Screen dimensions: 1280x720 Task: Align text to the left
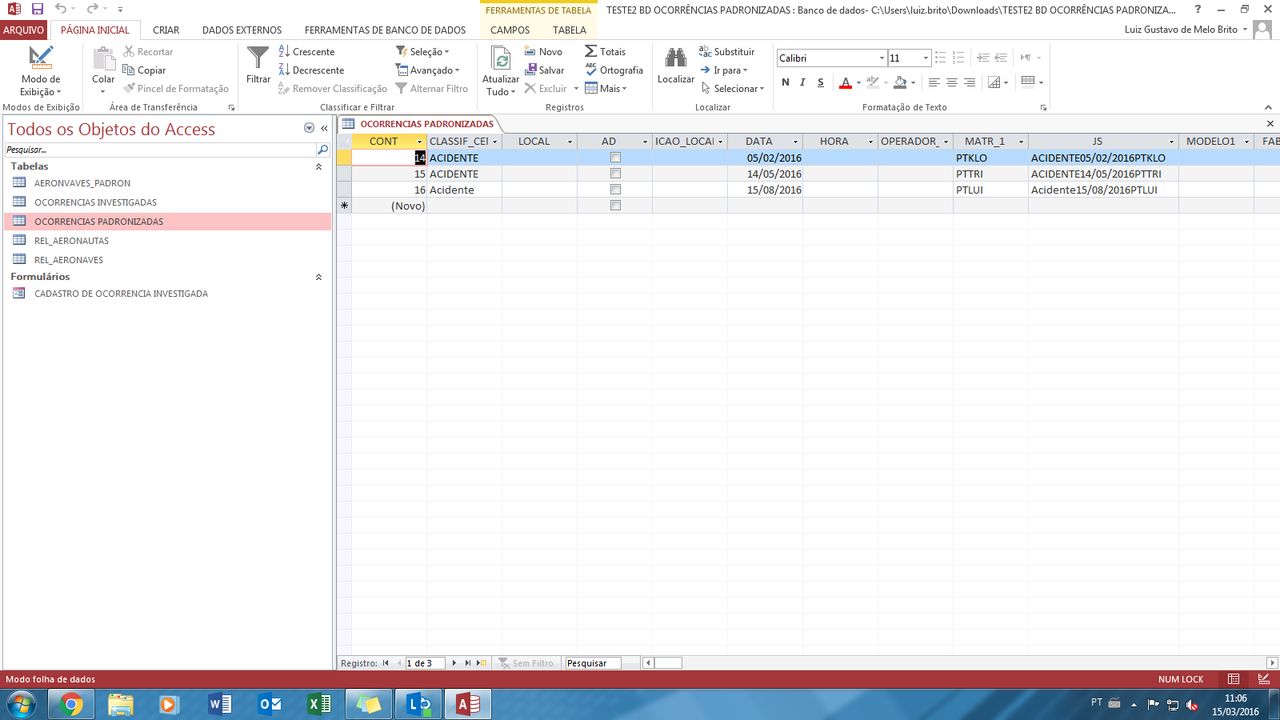(x=934, y=82)
